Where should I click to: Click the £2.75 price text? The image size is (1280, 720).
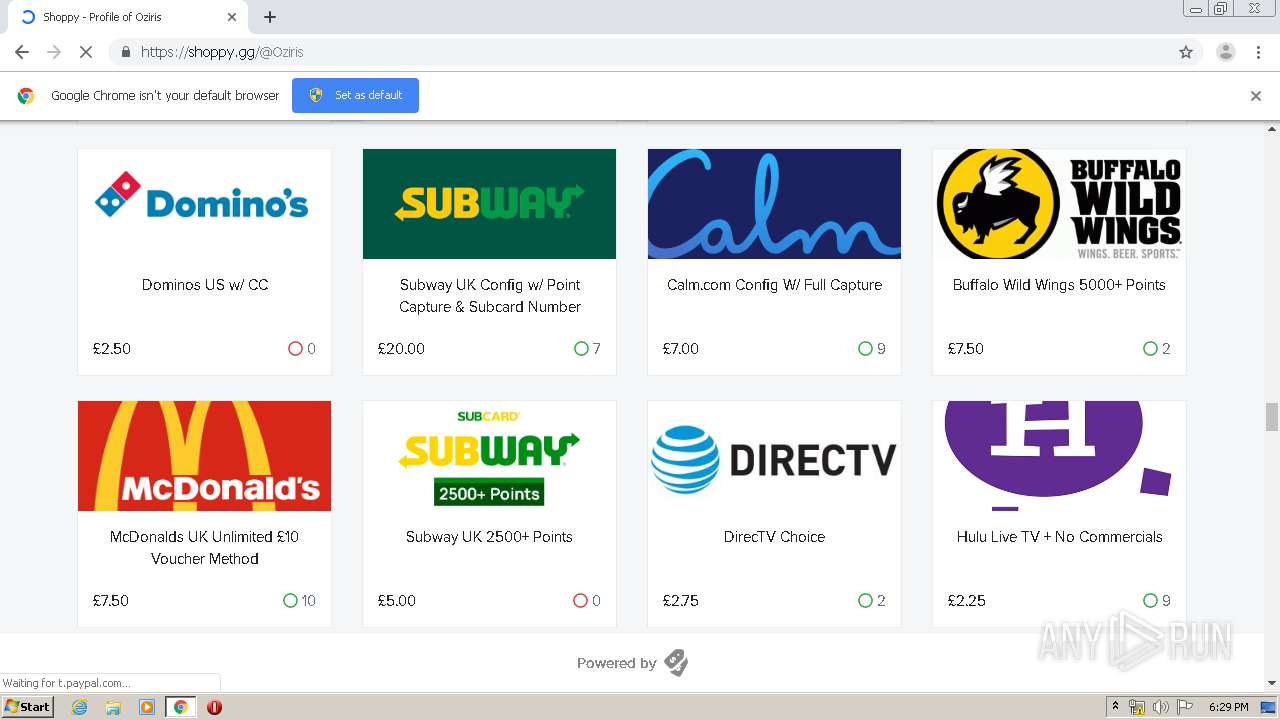(681, 601)
